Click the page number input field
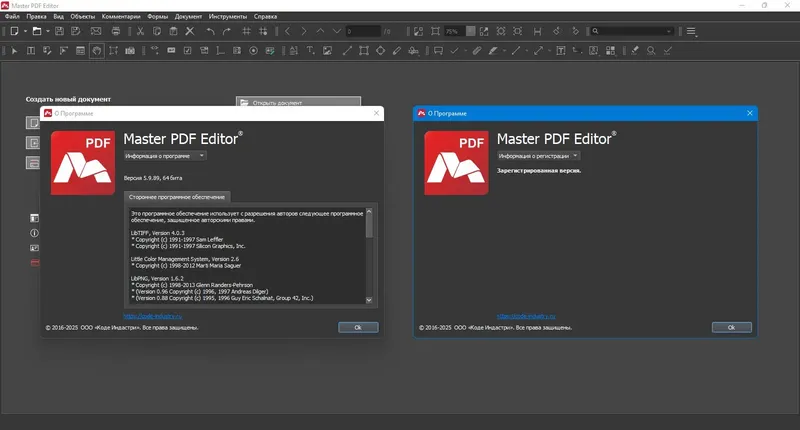800x430 pixels. pos(363,32)
